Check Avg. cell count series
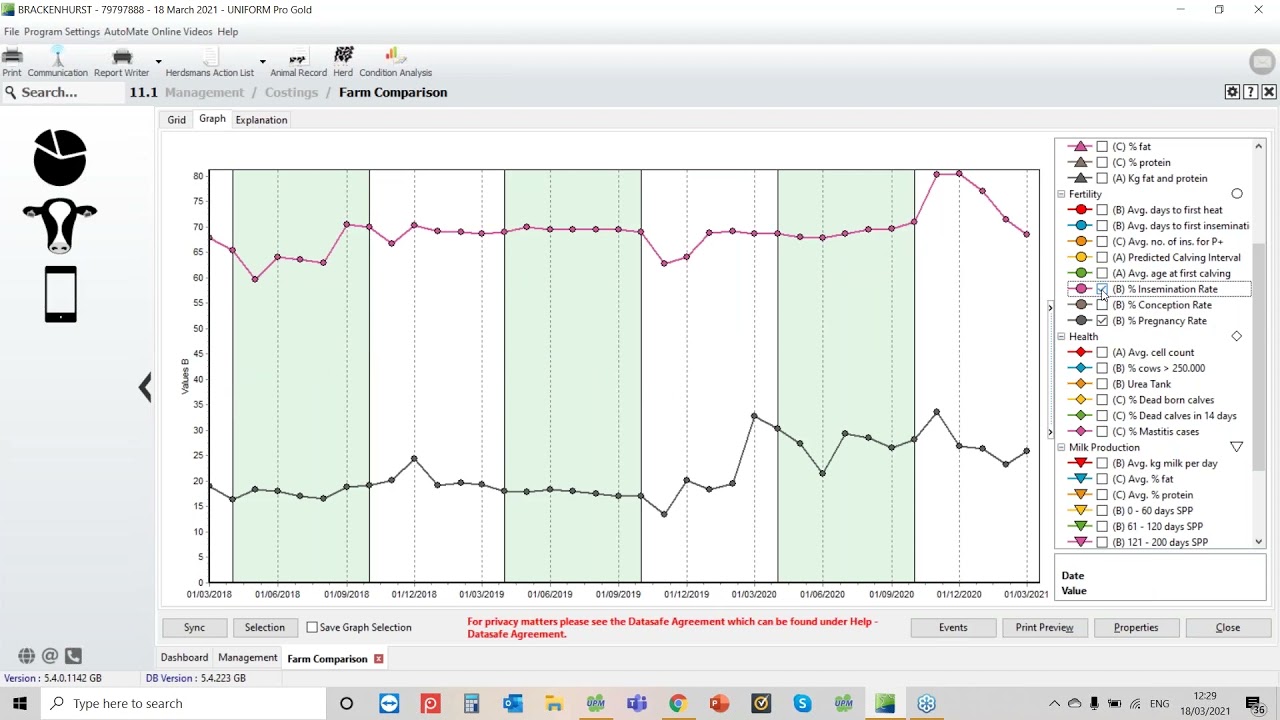1280x720 pixels. point(1102,352)
